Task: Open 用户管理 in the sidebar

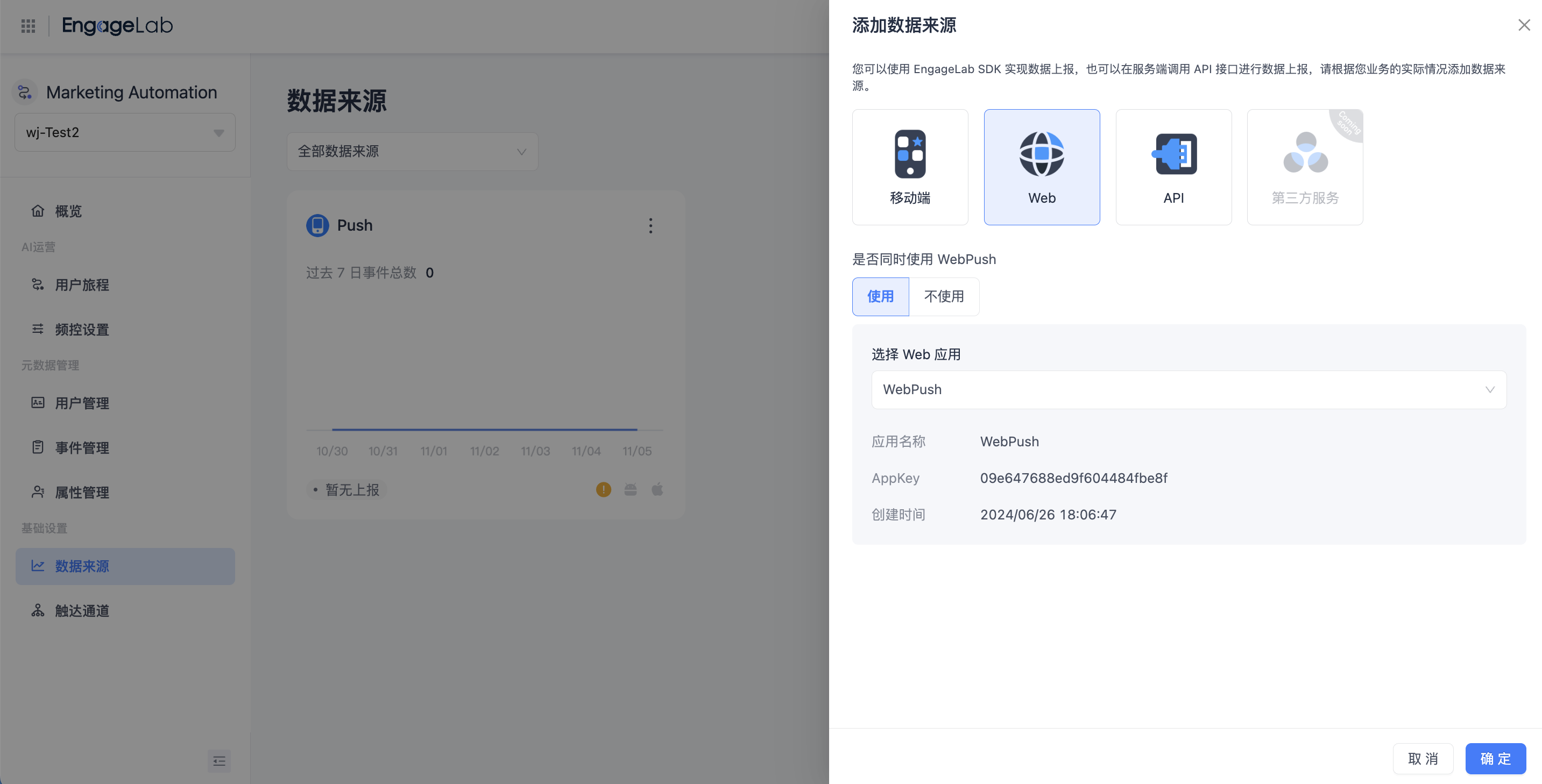Action: [x=125, y=403]
